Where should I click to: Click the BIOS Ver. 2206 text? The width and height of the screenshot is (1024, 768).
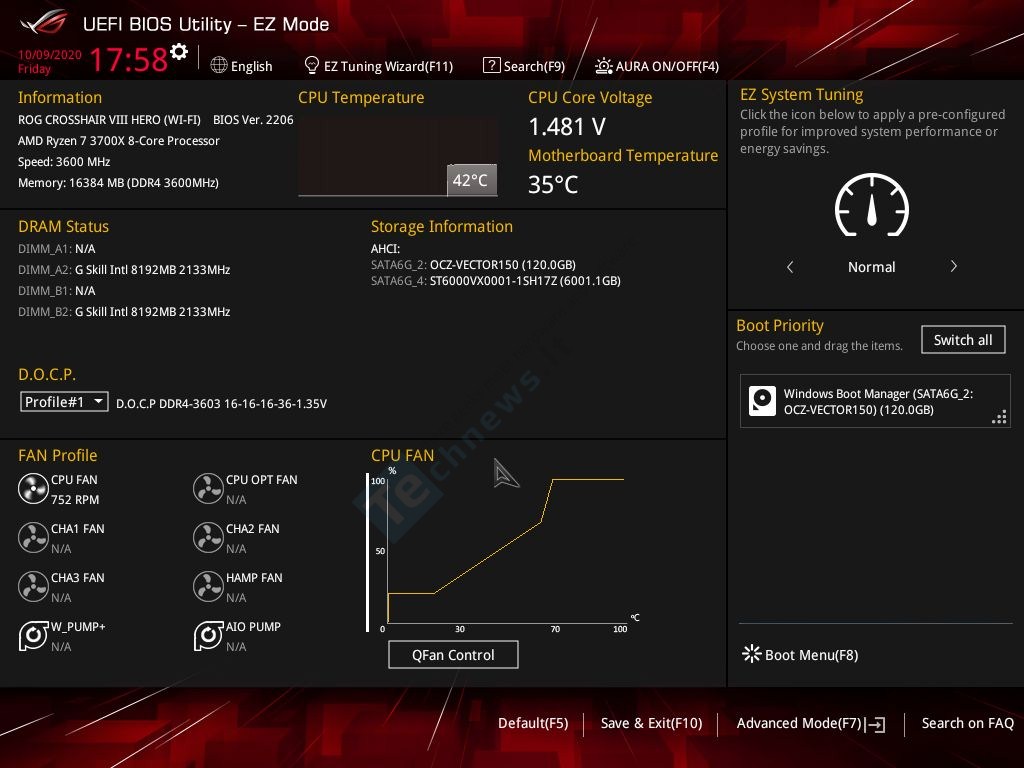pyautogui.click(x=253, y=120)
